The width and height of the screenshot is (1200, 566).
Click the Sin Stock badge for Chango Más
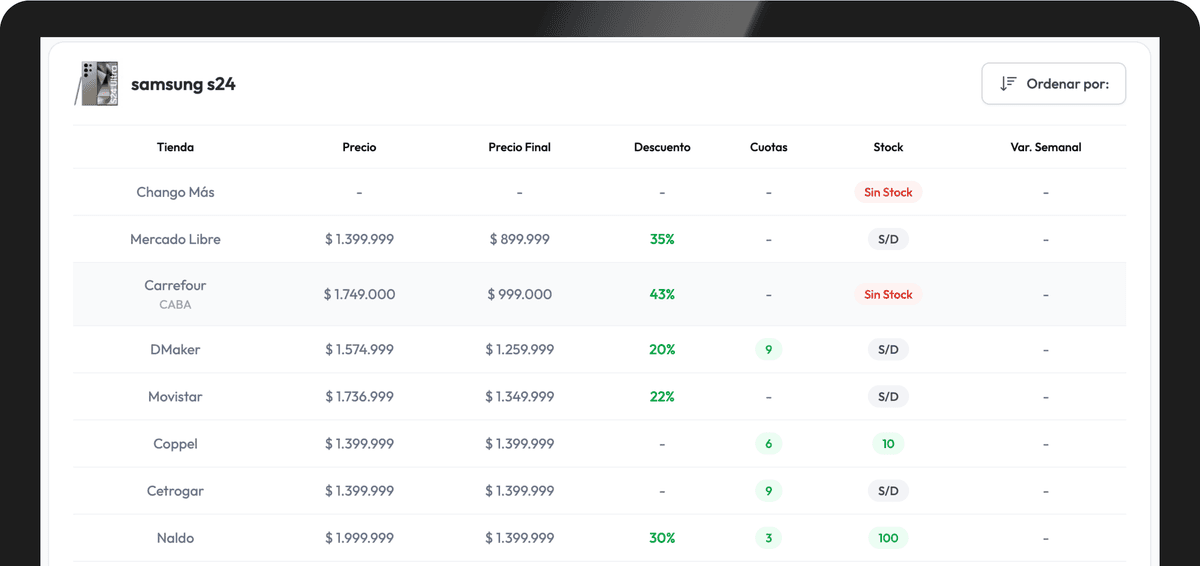(x=888, y=192)
